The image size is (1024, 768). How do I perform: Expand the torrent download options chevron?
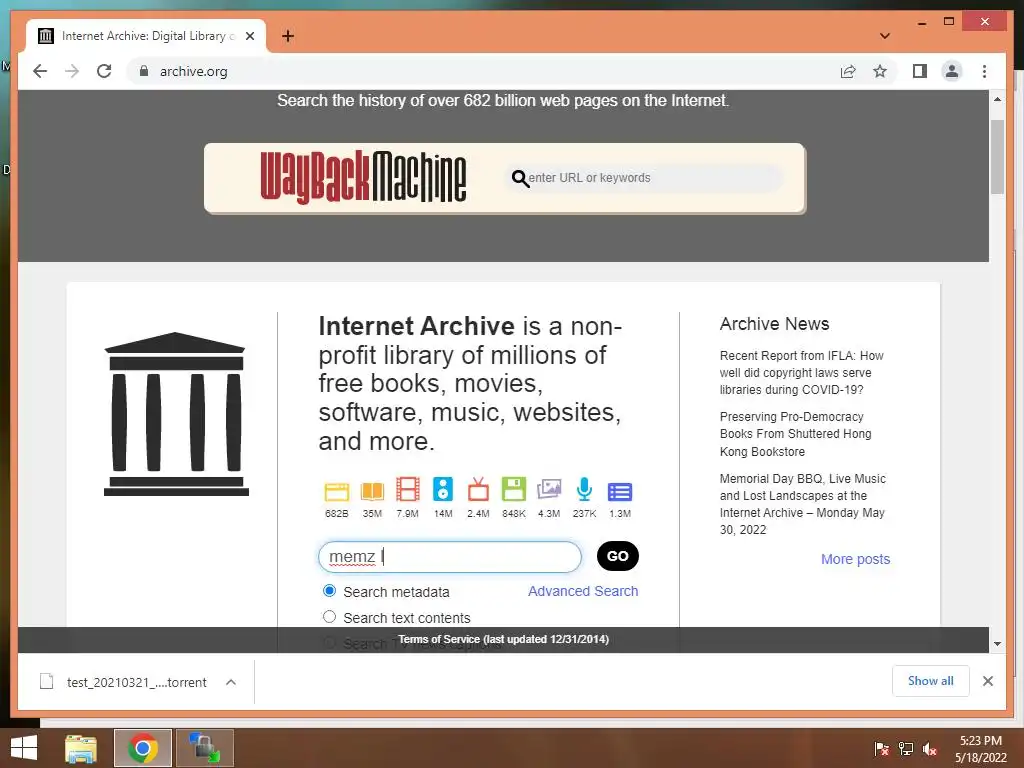coord(231,682)
